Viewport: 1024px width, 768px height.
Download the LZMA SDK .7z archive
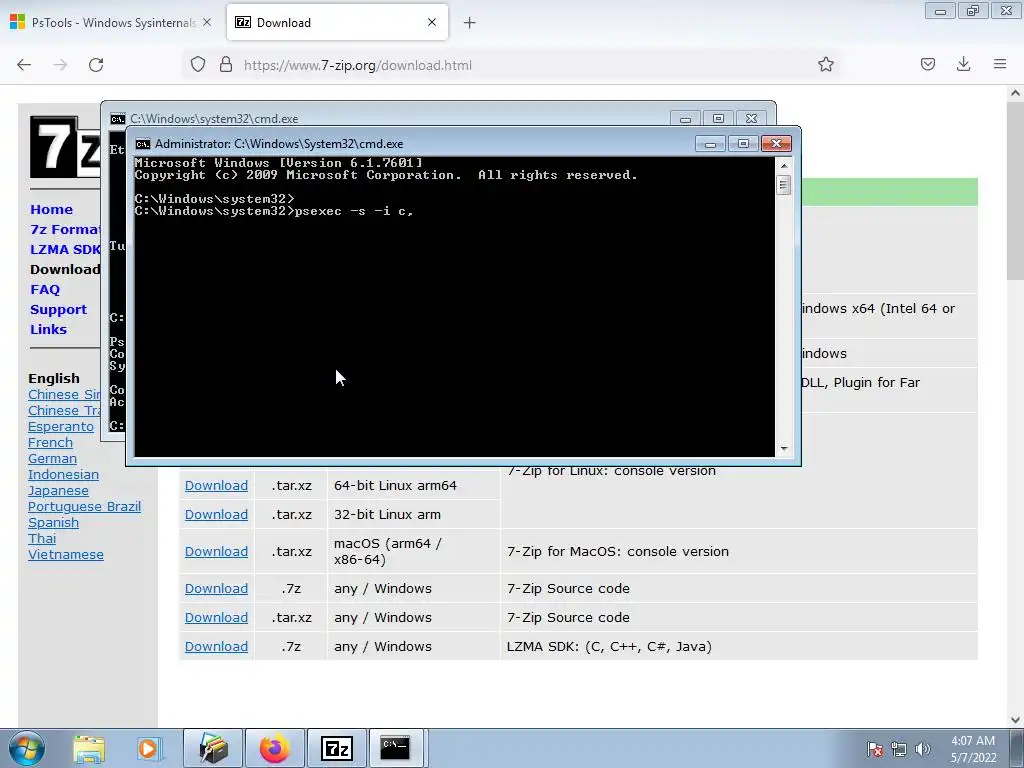[216, 646]
